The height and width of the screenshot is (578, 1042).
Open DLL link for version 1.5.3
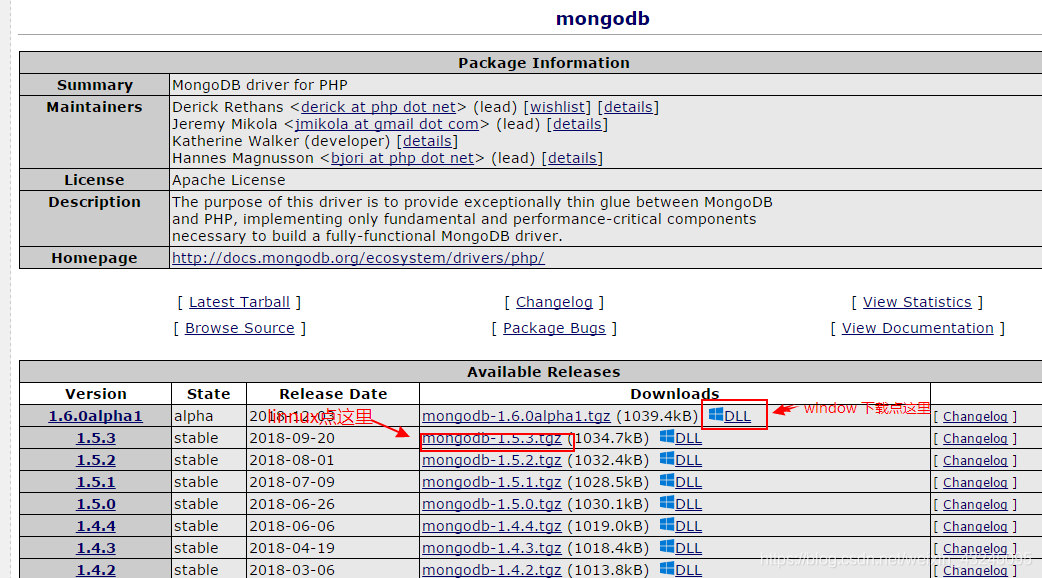pyautogui.click(x=688, y=438)
